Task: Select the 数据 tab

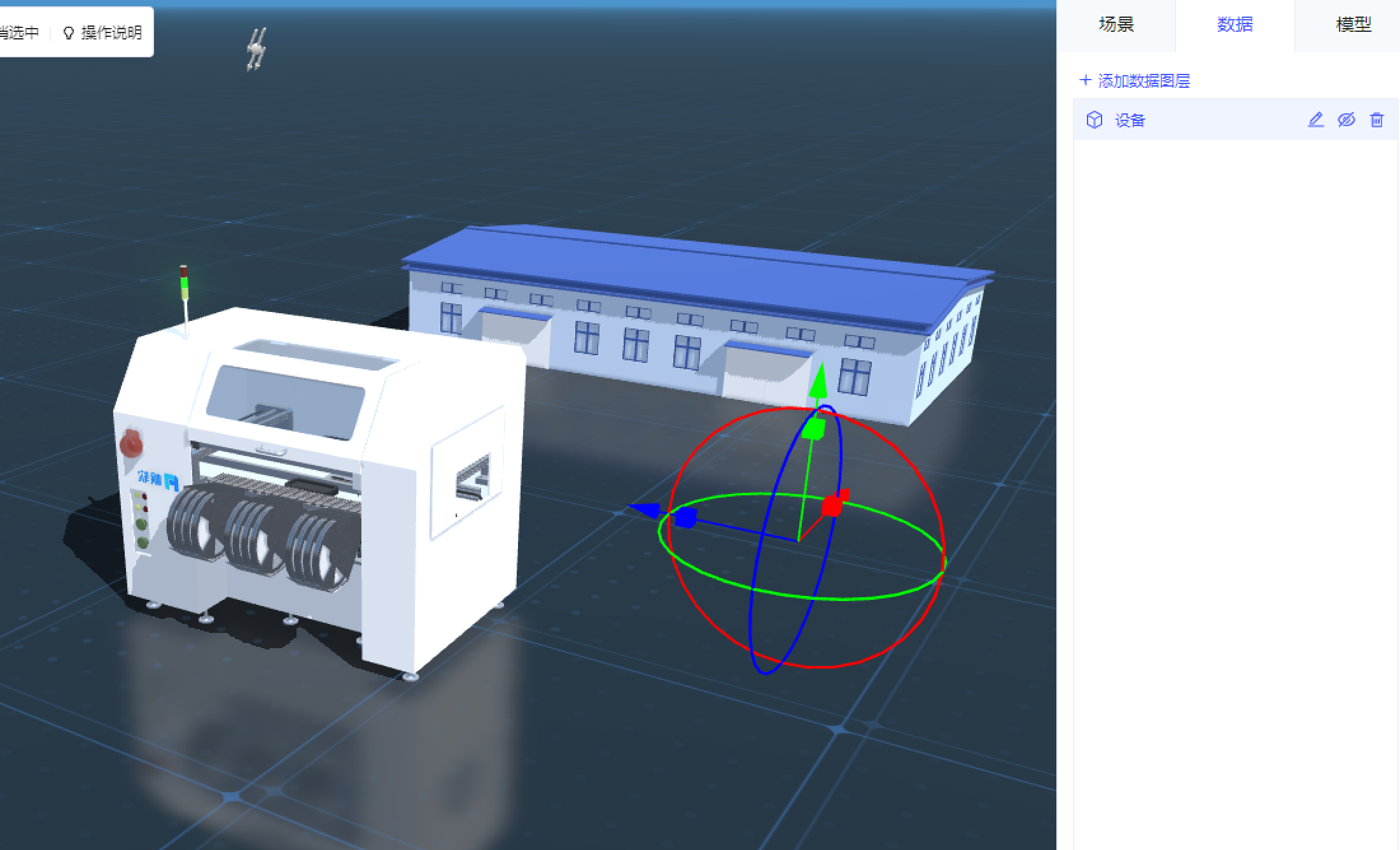Action: (1235, 25)
